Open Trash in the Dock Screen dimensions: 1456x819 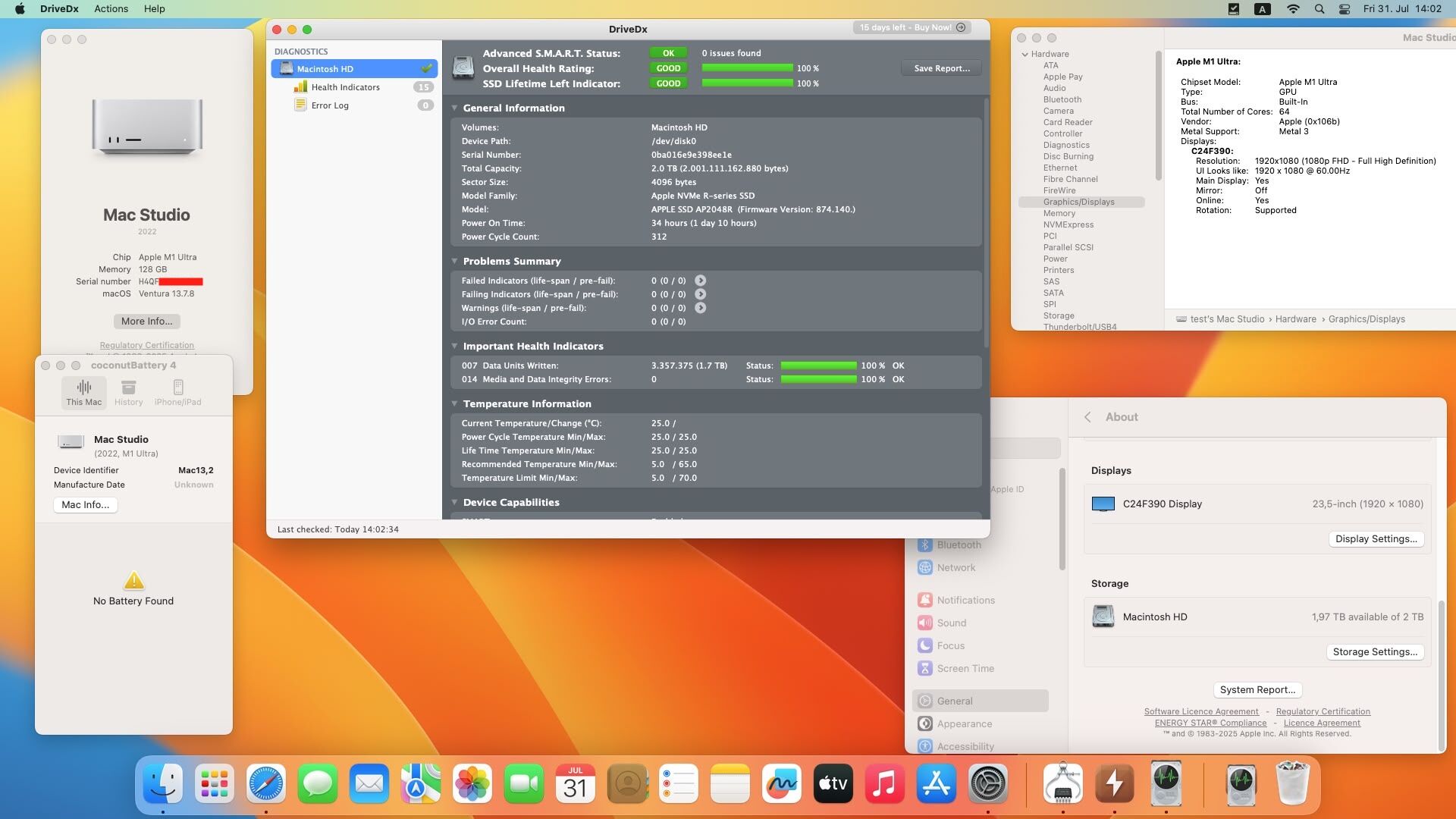click(1293, 783)
